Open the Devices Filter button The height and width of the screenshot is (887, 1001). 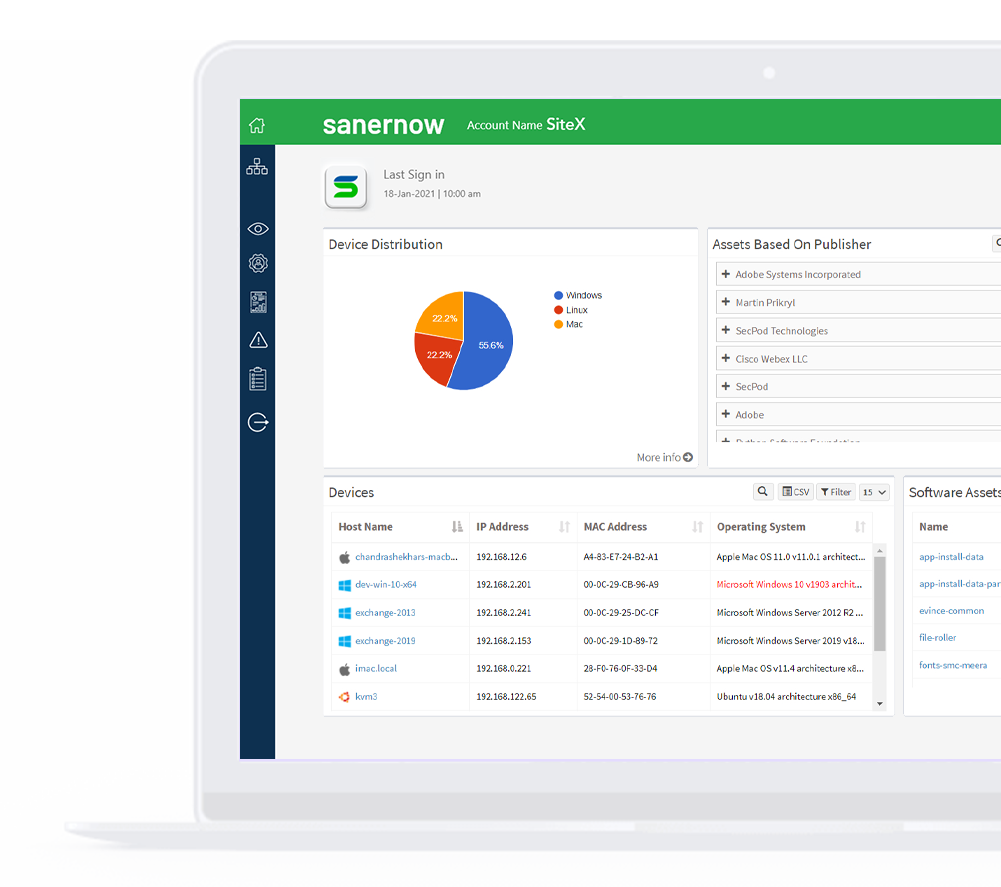(836, 492)
